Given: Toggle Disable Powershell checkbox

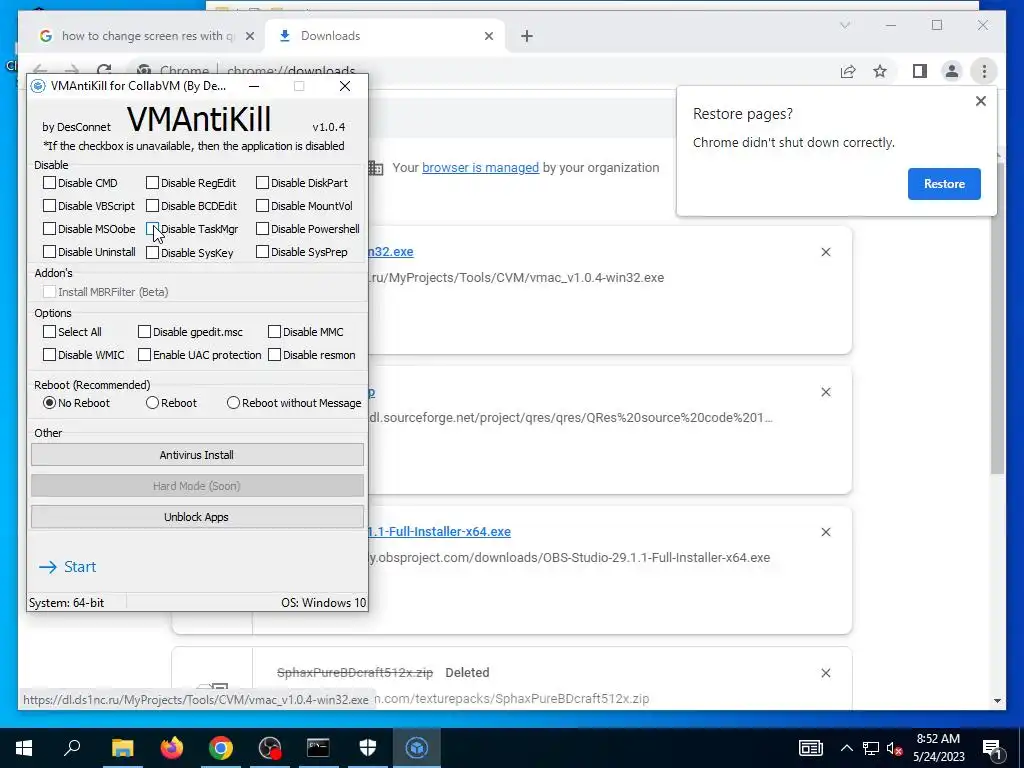Looking at the screenshot, I should 262,229.
